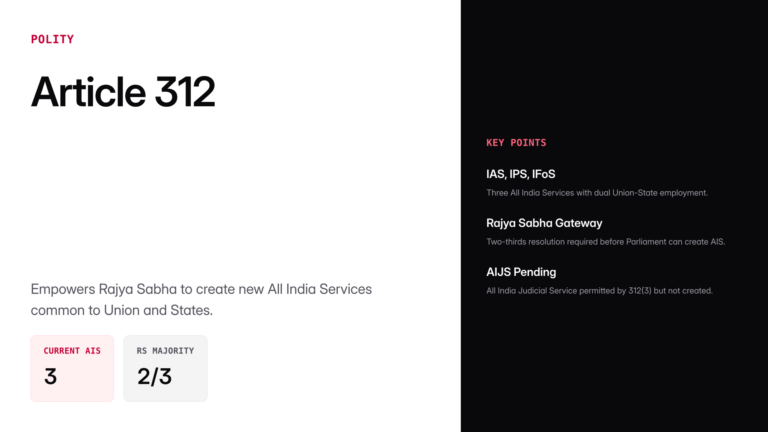Select the "Rajya Sabha Gateway" key point heading

544,223
